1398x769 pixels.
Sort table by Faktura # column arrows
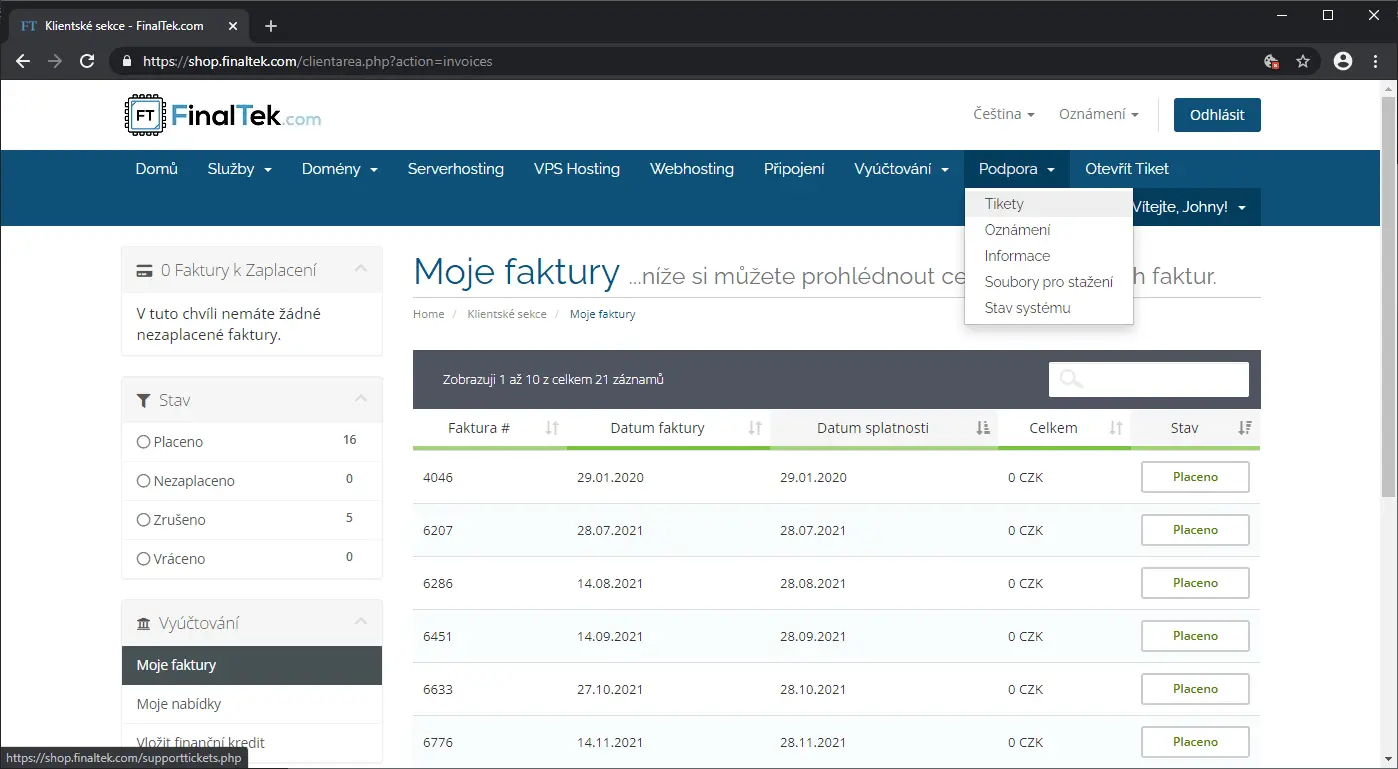click(552, 428)
